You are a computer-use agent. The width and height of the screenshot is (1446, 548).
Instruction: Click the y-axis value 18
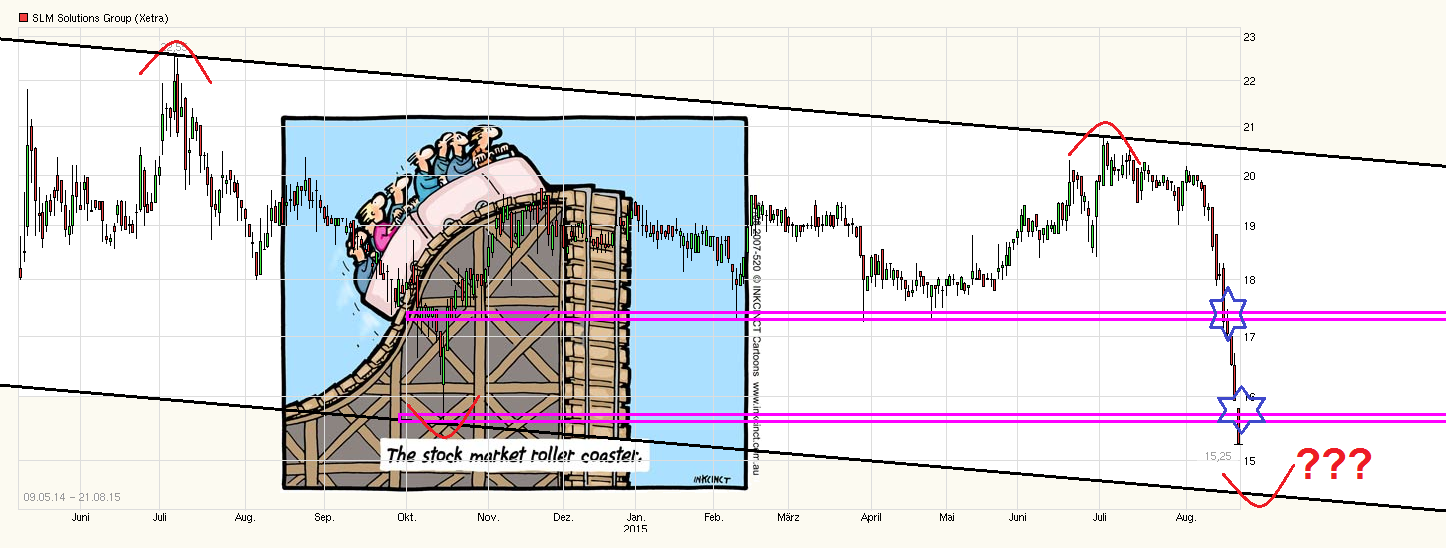[1248, 280]
